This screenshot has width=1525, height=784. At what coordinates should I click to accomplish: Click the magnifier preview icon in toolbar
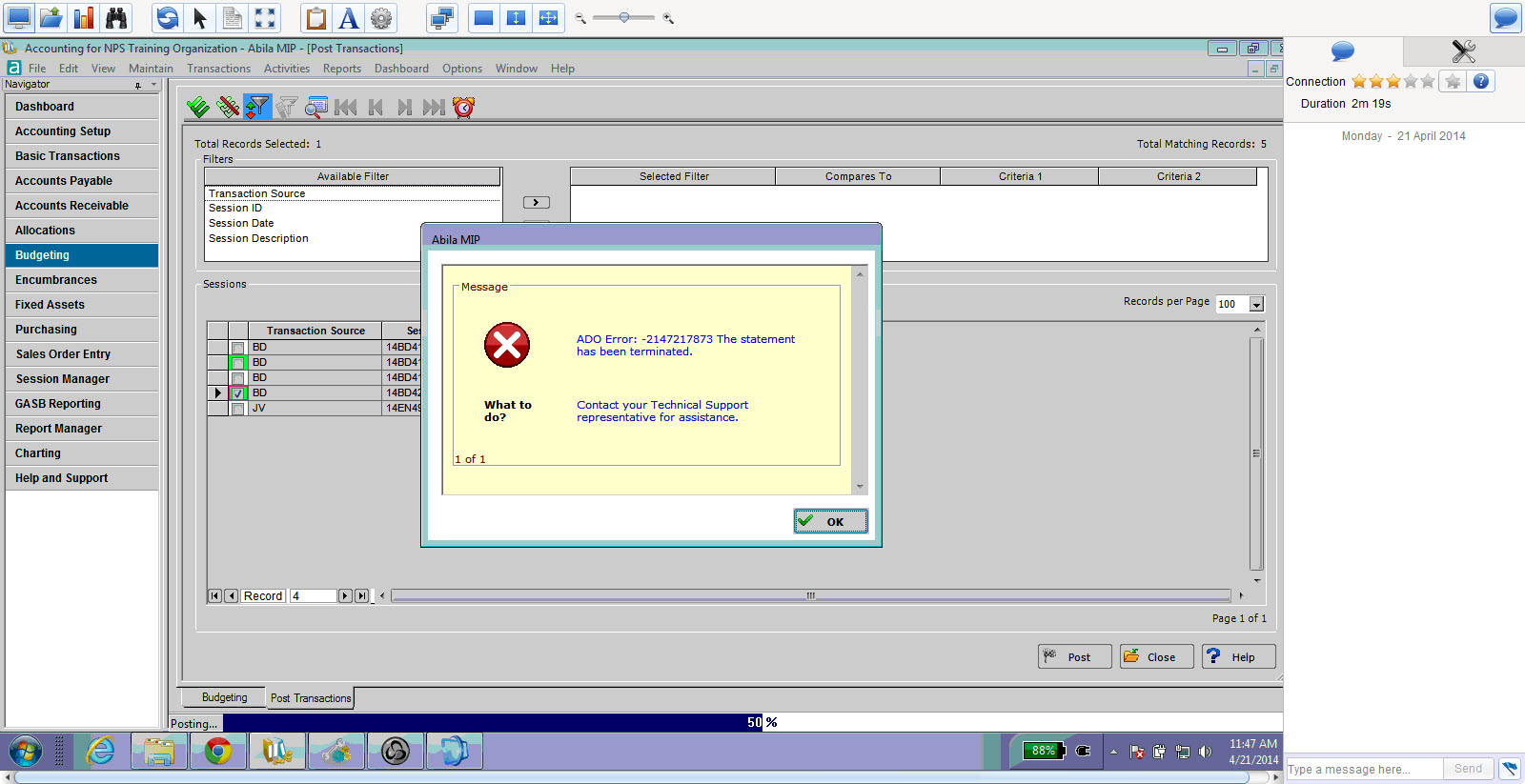[316, 108]
